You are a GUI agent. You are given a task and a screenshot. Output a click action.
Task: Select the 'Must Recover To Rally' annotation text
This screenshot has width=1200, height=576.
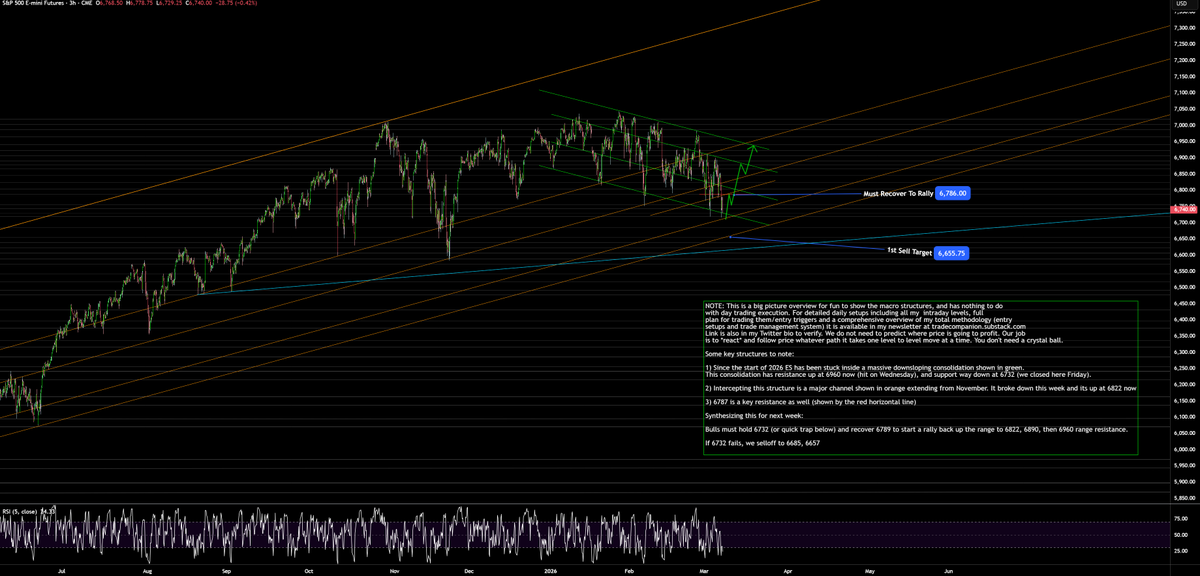[x=898, y=194]
